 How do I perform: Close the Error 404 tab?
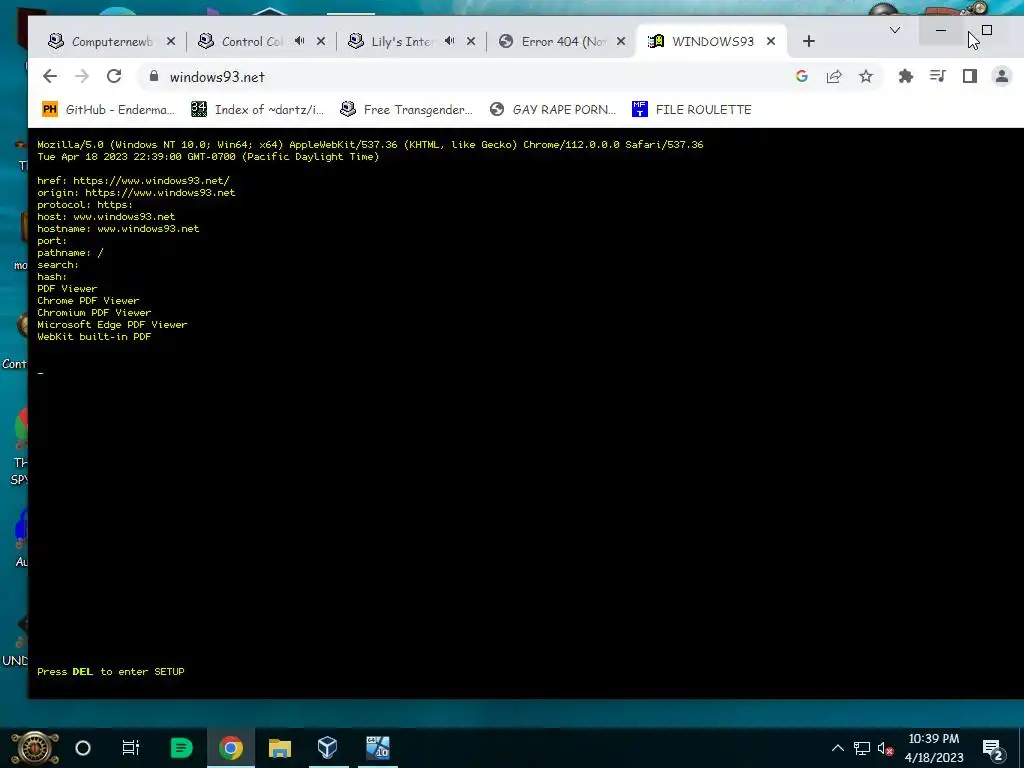[x=621, y=41]
